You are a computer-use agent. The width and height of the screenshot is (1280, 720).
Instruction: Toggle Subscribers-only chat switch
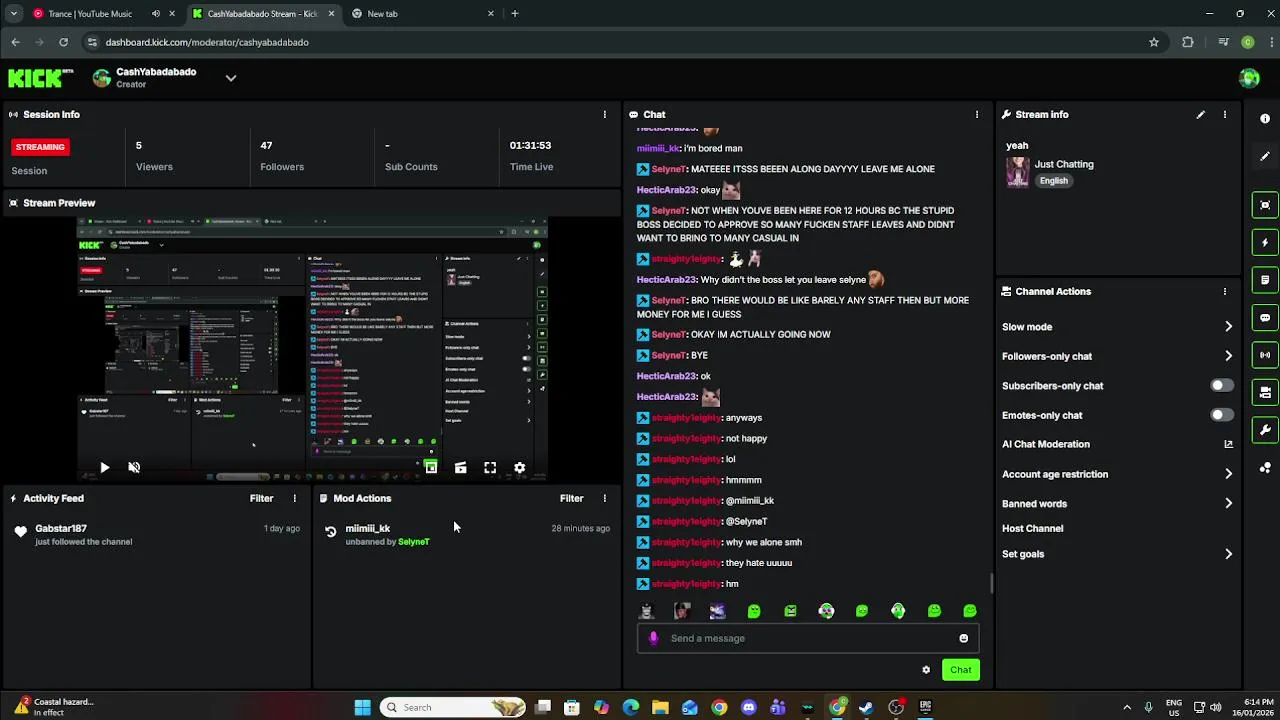coord(1222,385)
